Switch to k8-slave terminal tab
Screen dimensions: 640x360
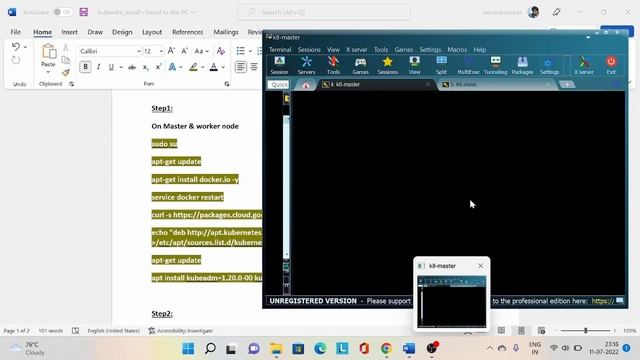(x=496, y=84)
